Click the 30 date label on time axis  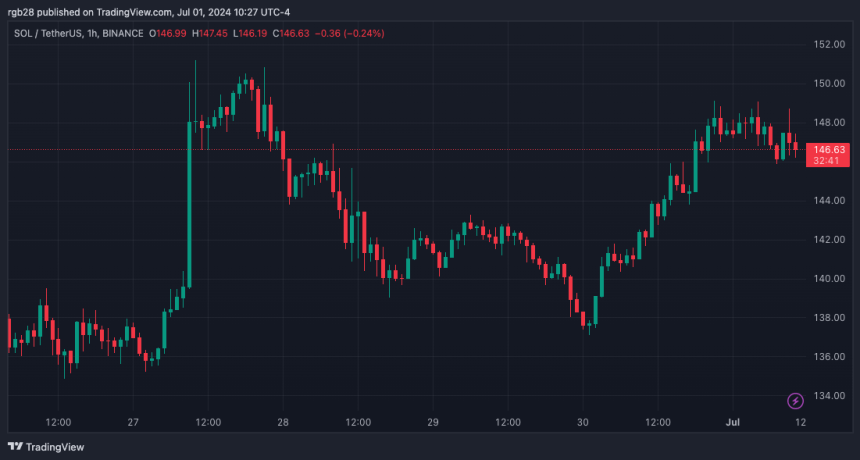583,422
